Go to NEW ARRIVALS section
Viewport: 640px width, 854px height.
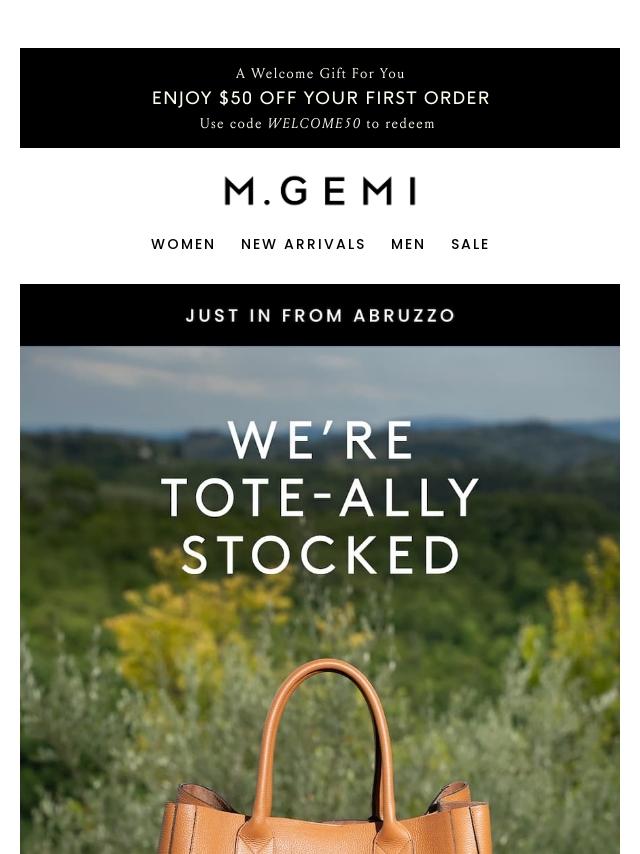click(303, 244)
